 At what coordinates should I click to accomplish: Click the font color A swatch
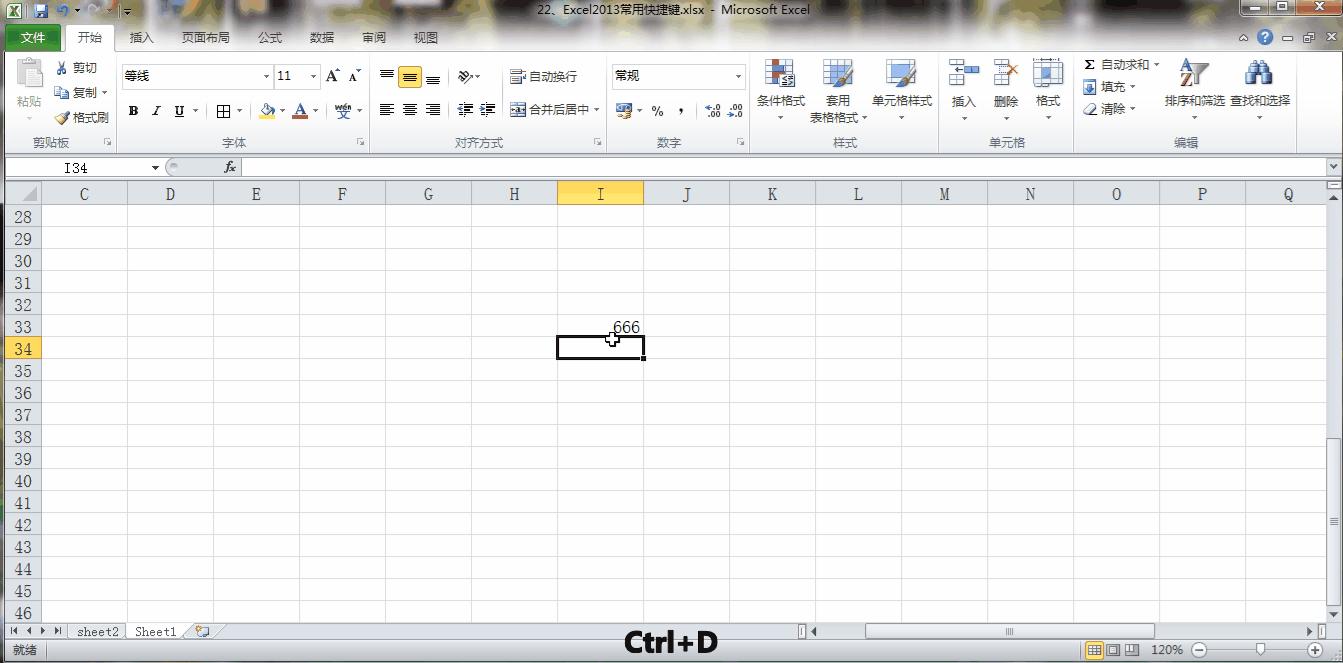pos(300,111)
